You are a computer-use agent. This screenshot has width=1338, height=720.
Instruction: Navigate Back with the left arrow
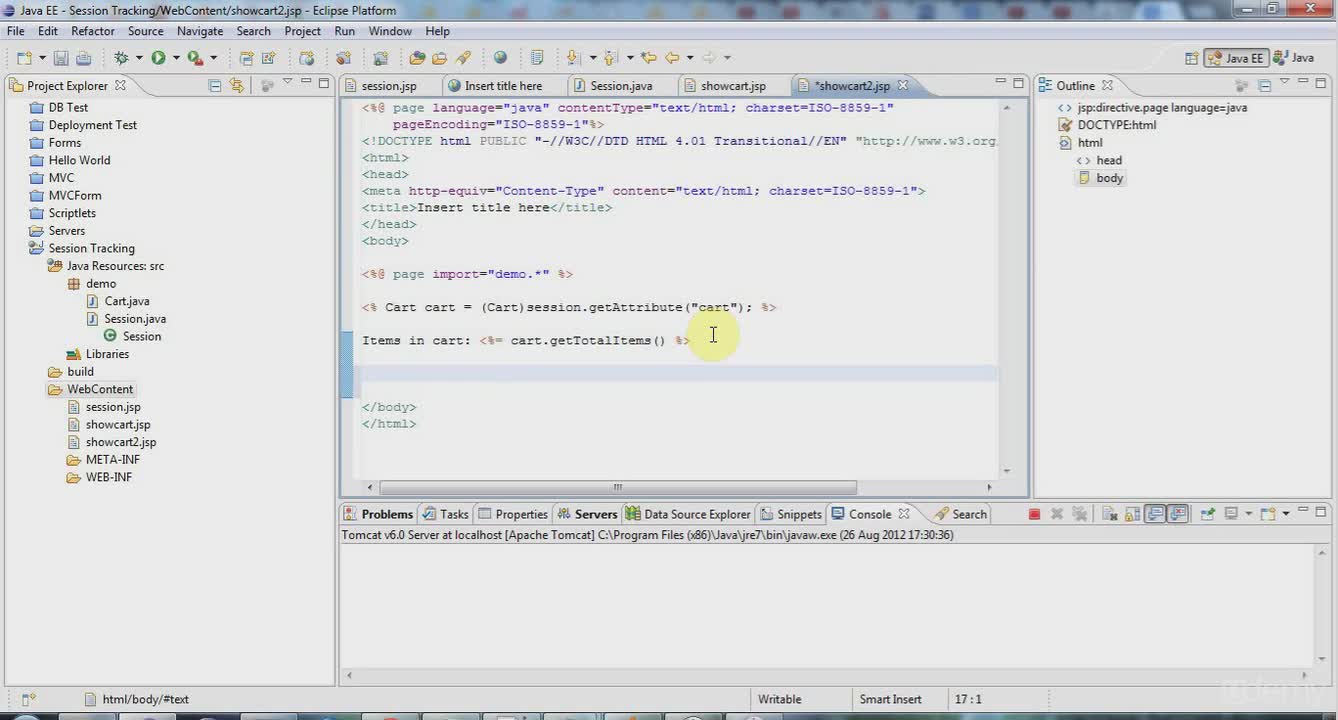673,58
